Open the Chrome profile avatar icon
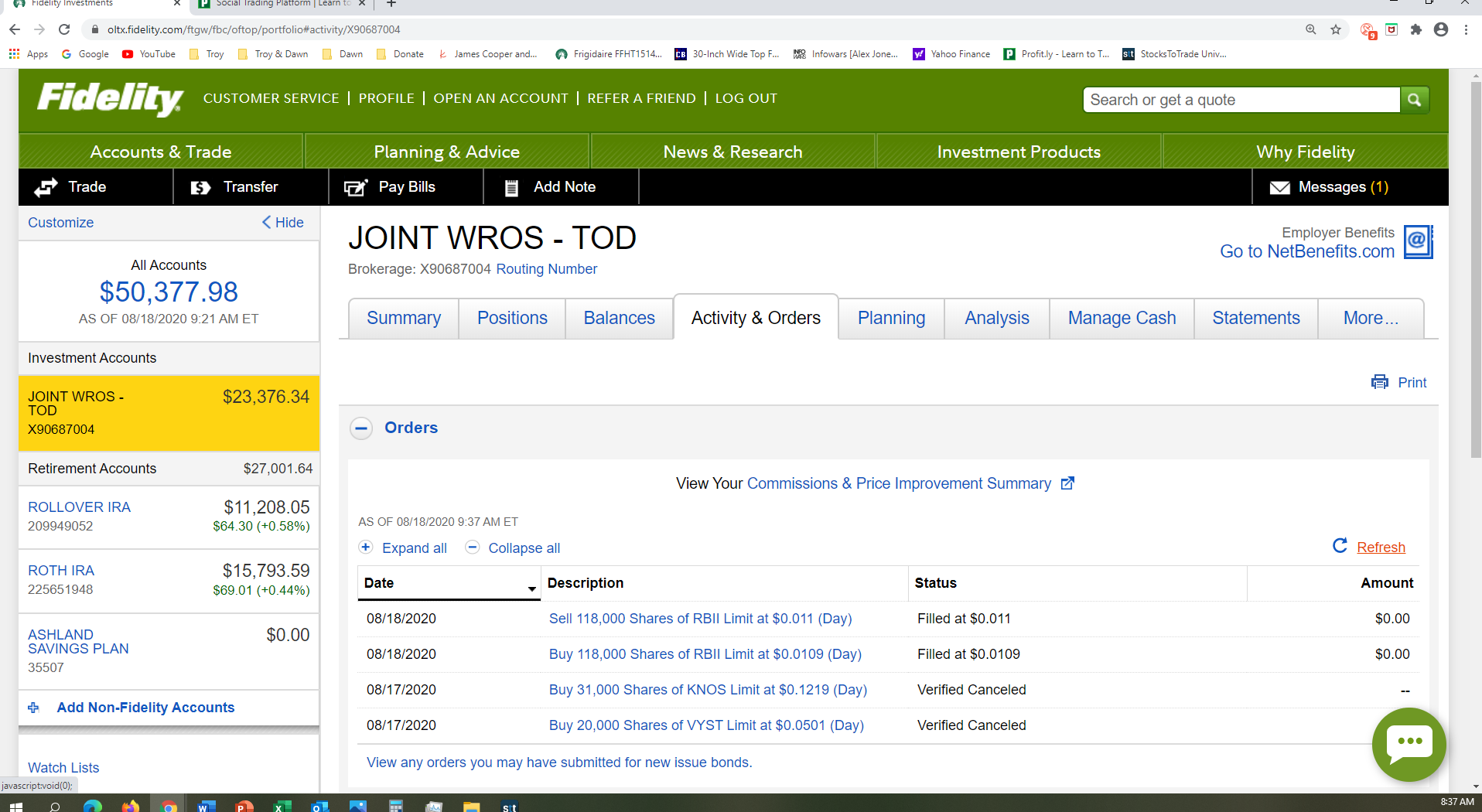Viewport: 1482px width, 812px height. tap(1441, 29)
